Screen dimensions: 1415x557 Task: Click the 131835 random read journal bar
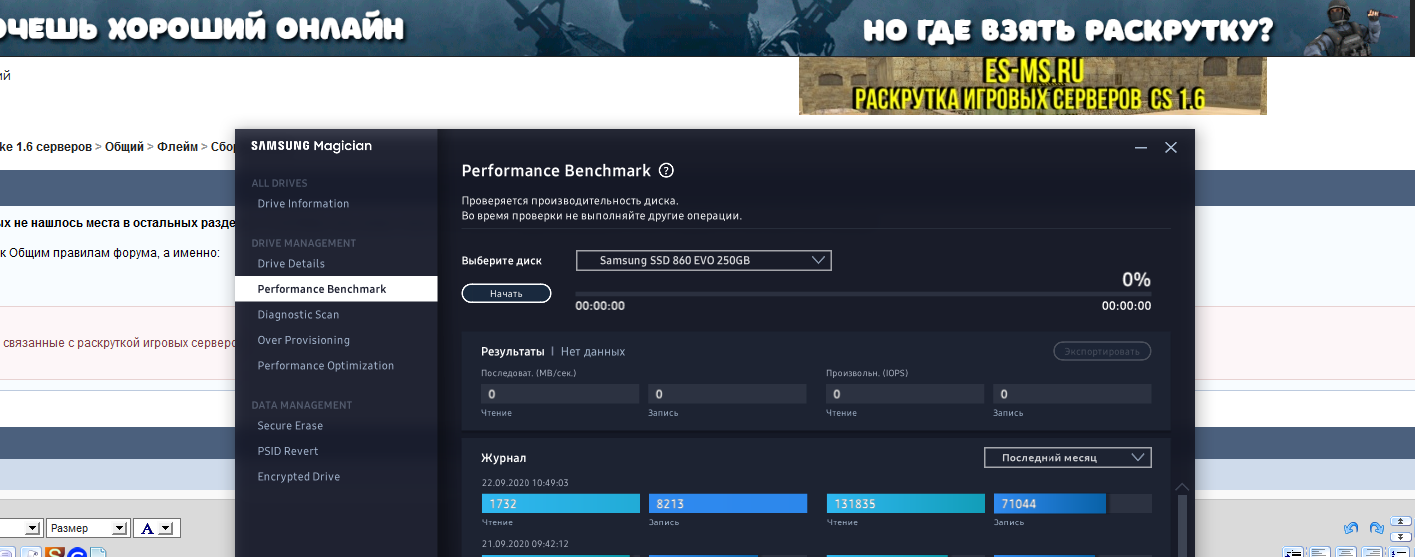click(906, 503)
